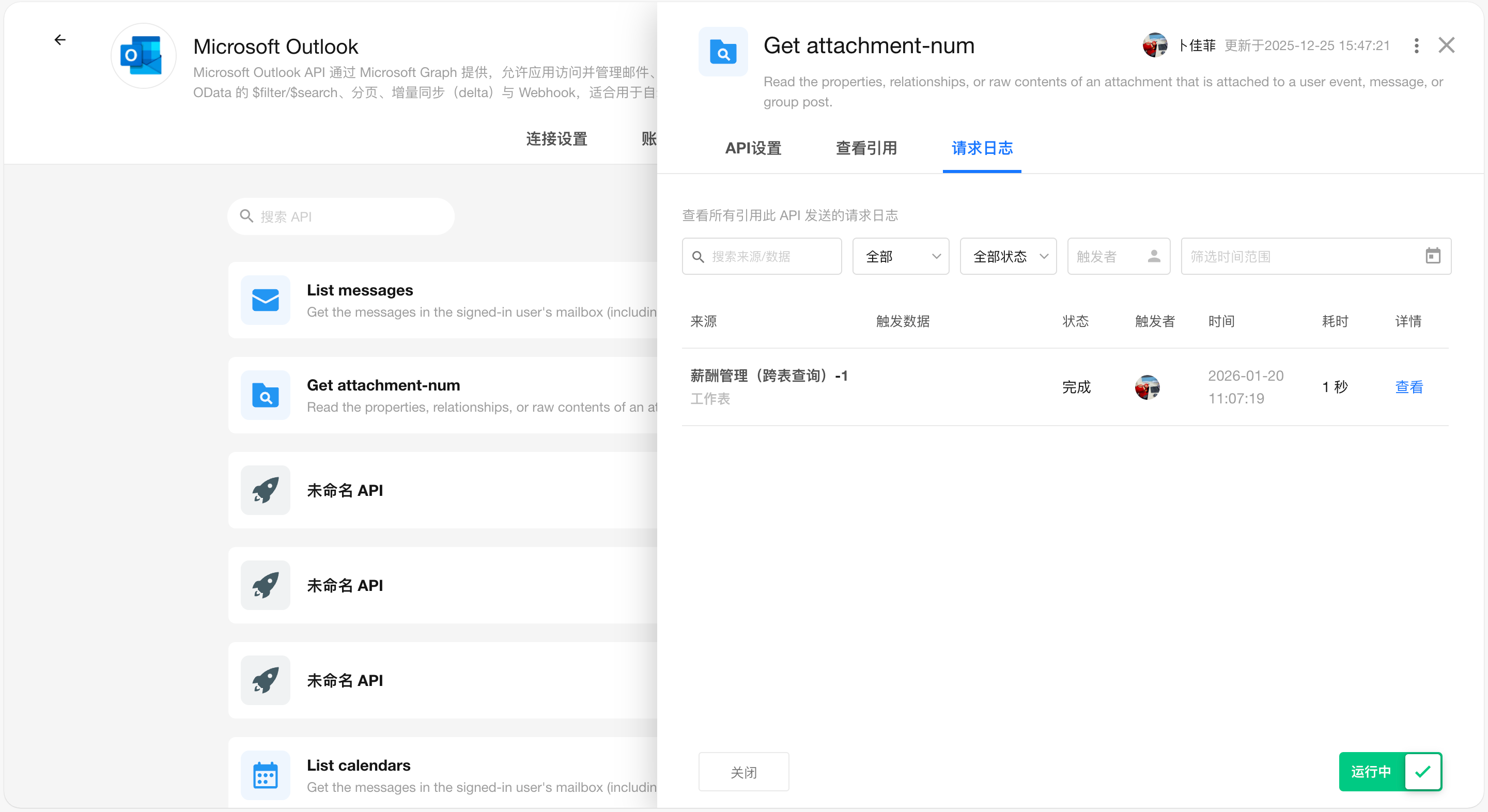Switch to the API设置 tab

(x=753, y=148)
